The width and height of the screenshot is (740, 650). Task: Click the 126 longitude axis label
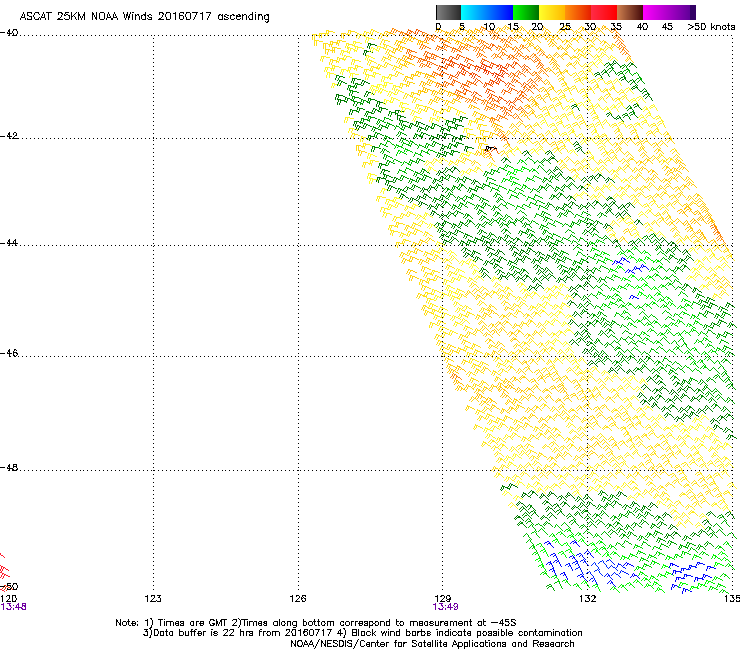pos(298,599)
